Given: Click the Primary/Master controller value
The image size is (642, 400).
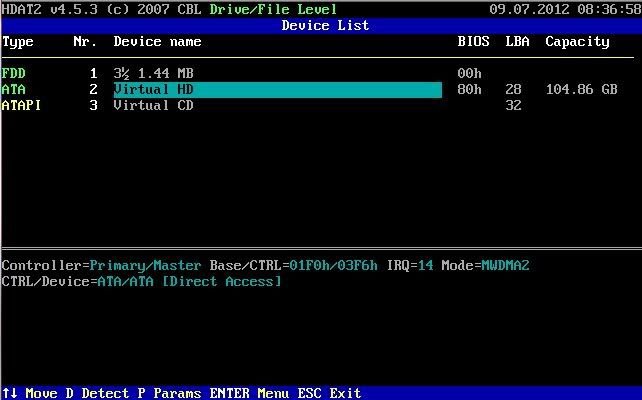Looking at the screenshot, I should (x=145, y=266).
